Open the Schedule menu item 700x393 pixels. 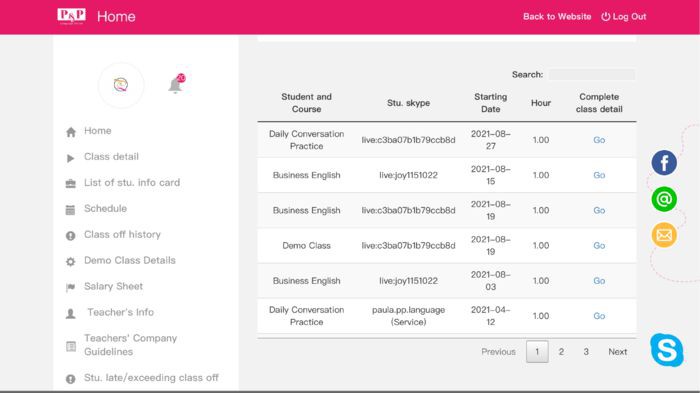pyautogui.click(x=105, y=208)
